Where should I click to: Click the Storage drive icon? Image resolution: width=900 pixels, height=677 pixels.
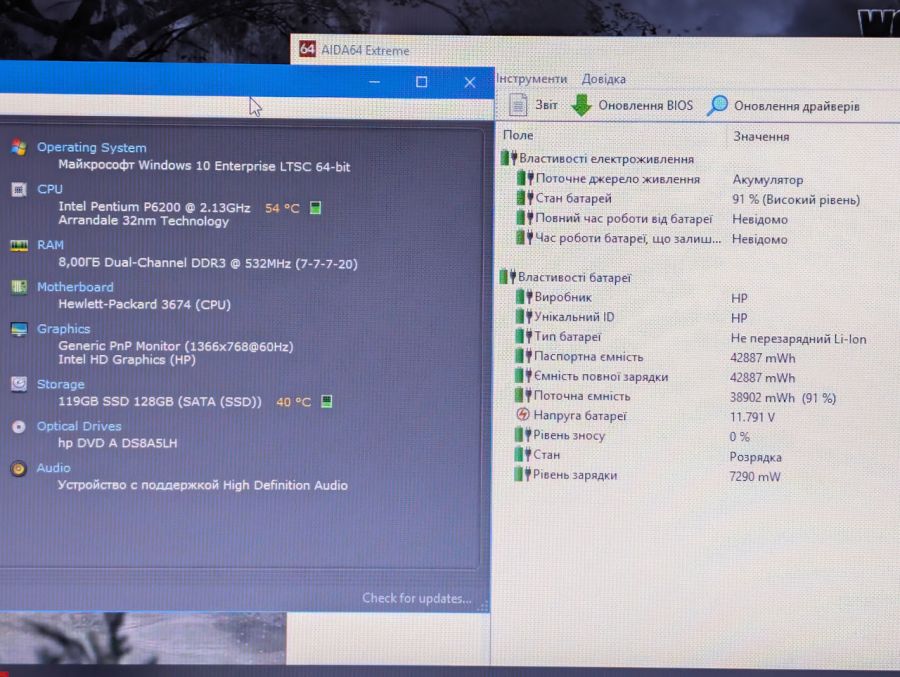coord(18,384)
